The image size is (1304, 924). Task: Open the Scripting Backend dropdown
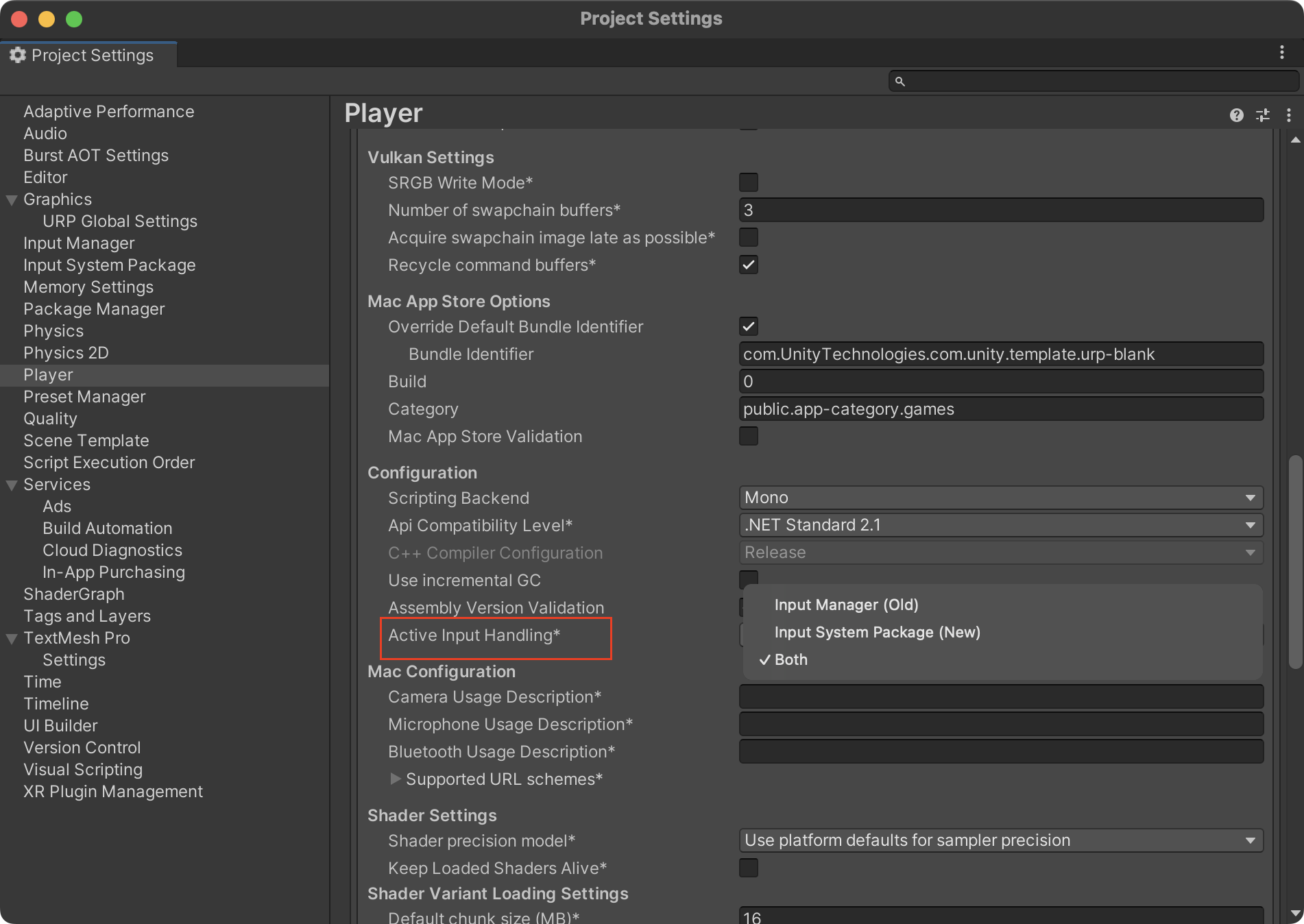1001,498
